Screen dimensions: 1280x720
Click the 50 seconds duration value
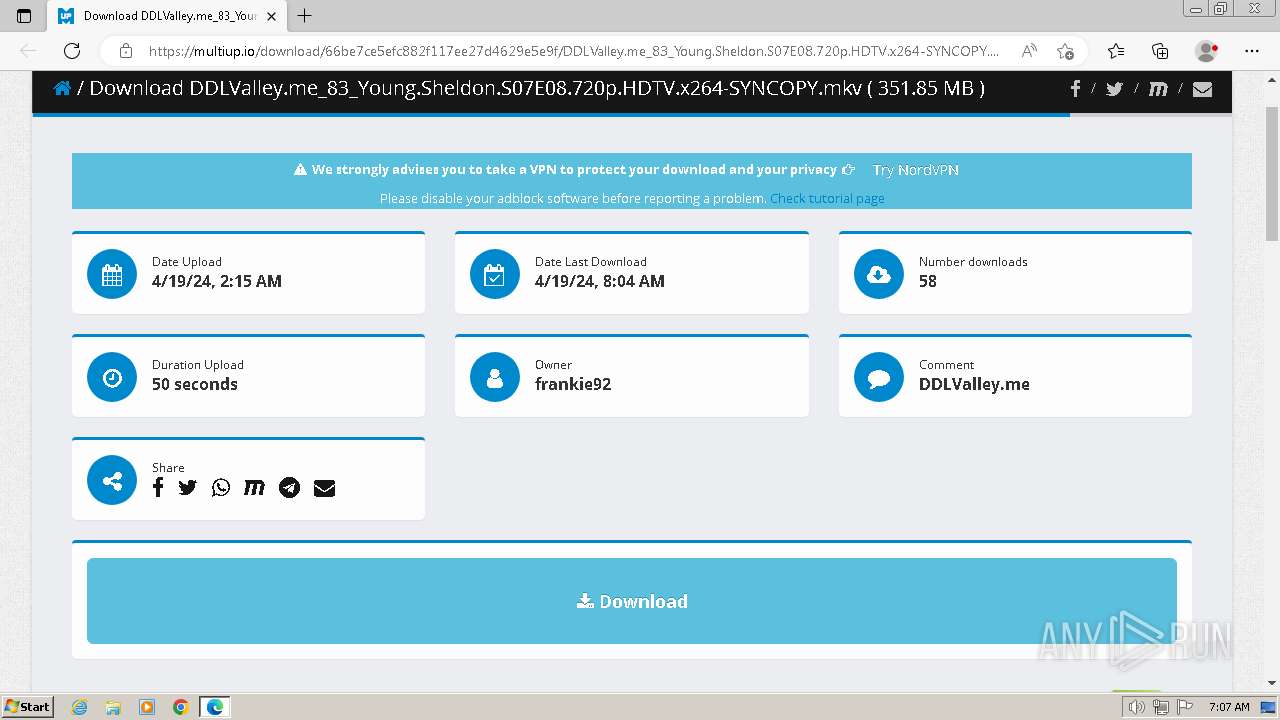[x=195, y=384]
